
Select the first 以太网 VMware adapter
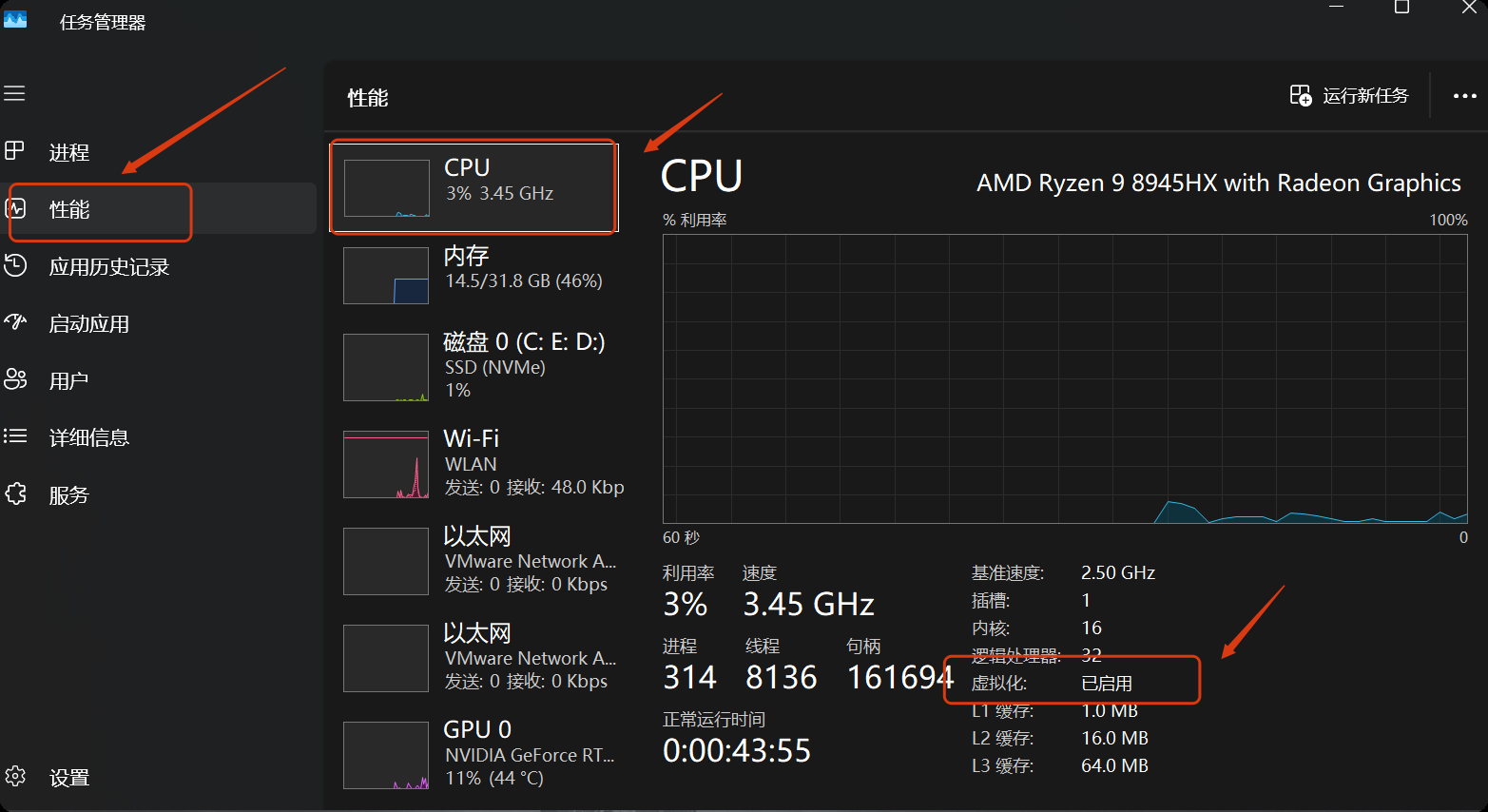479,560
